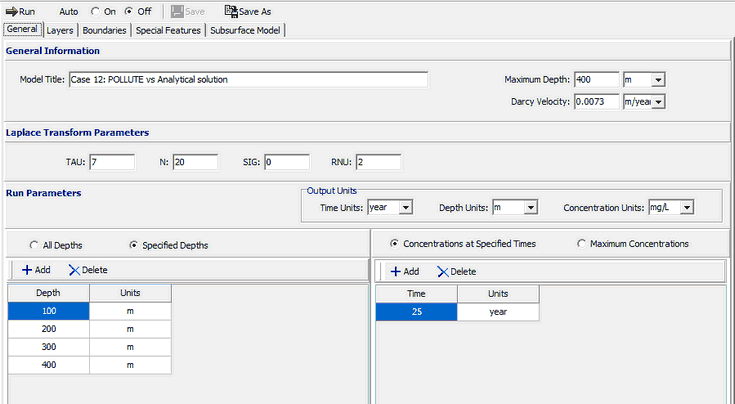
Task: Open the Time Units dropdown
Action: [405, 207]
